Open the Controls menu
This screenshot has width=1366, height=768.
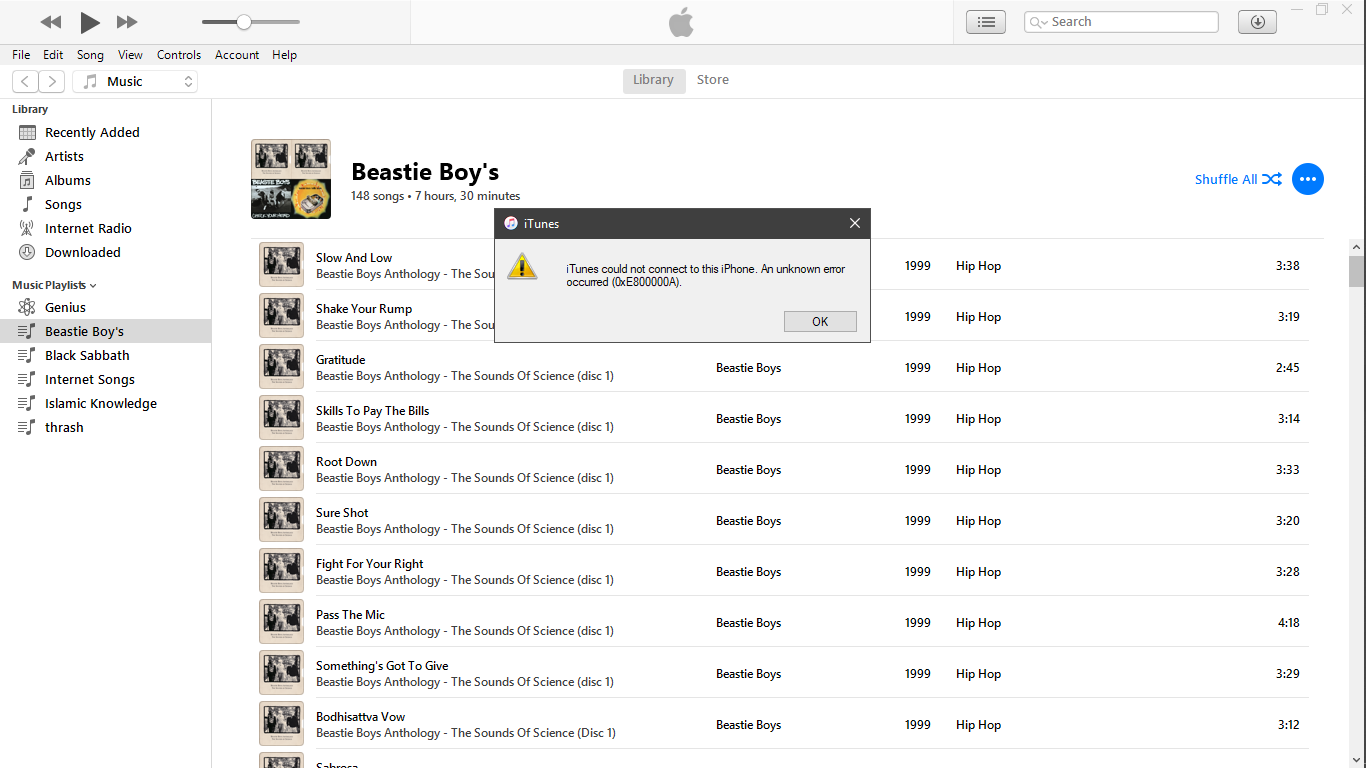point(179,55)
